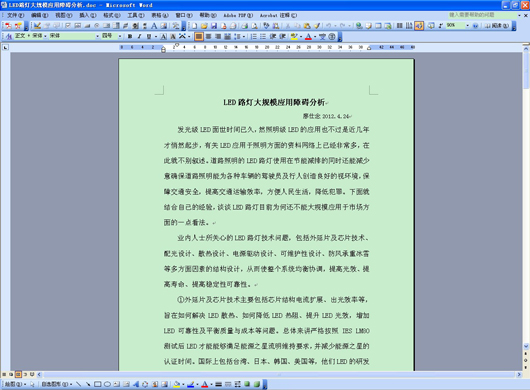This screenshot has height=390, width=530.
Task: Click the Open folder icon
Action: [204, 26]
